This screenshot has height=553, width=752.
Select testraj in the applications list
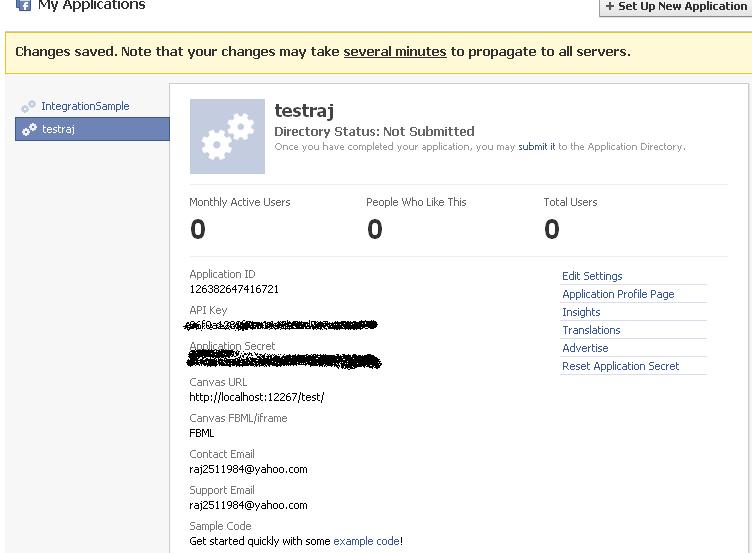[x=58, y=129]
